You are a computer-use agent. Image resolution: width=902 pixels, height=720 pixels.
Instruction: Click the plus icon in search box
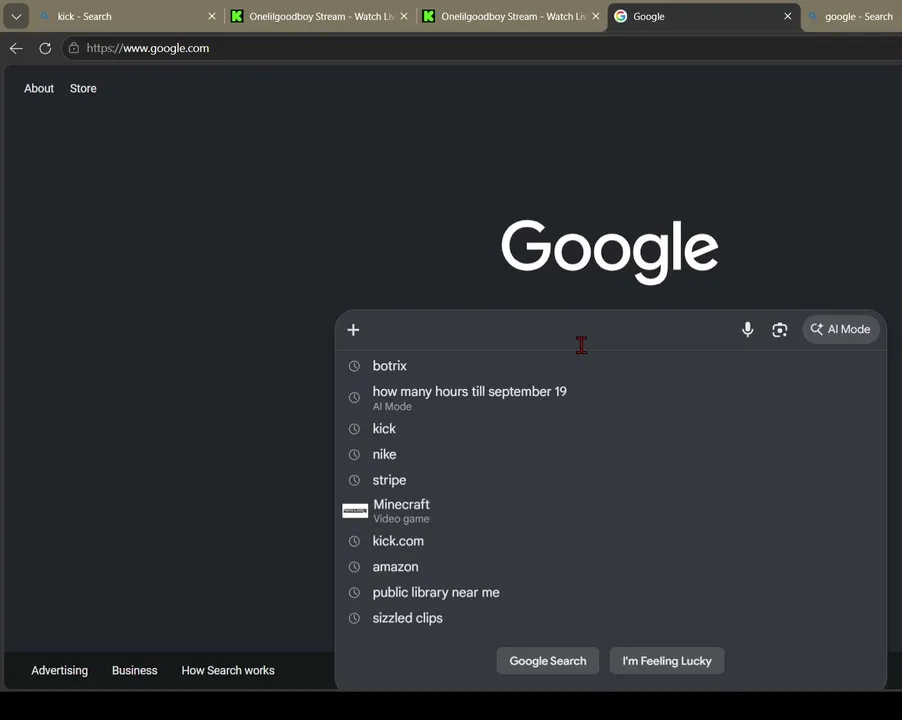coord(353,330)
